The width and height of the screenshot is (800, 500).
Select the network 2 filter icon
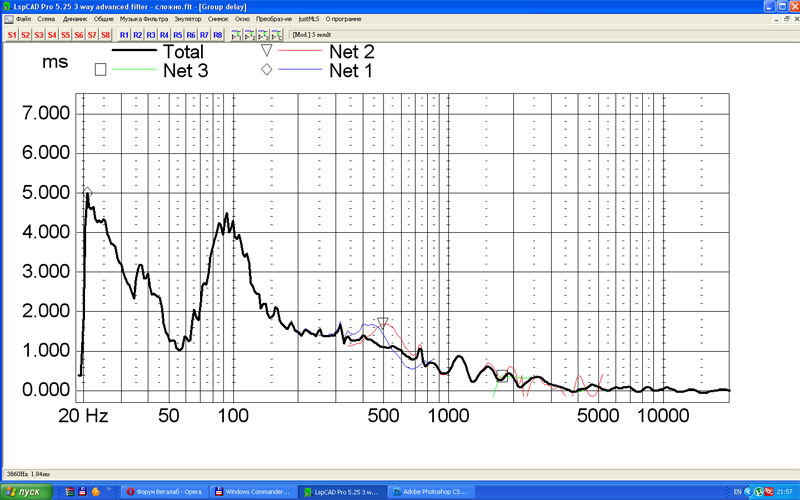click(x=249, y=35)
